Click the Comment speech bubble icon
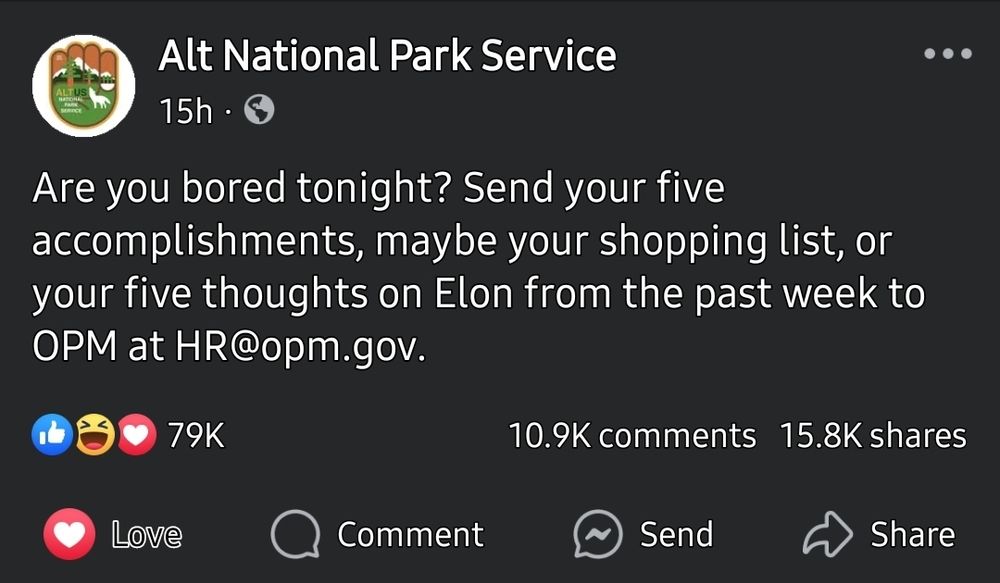 click(x=295, y=535)
